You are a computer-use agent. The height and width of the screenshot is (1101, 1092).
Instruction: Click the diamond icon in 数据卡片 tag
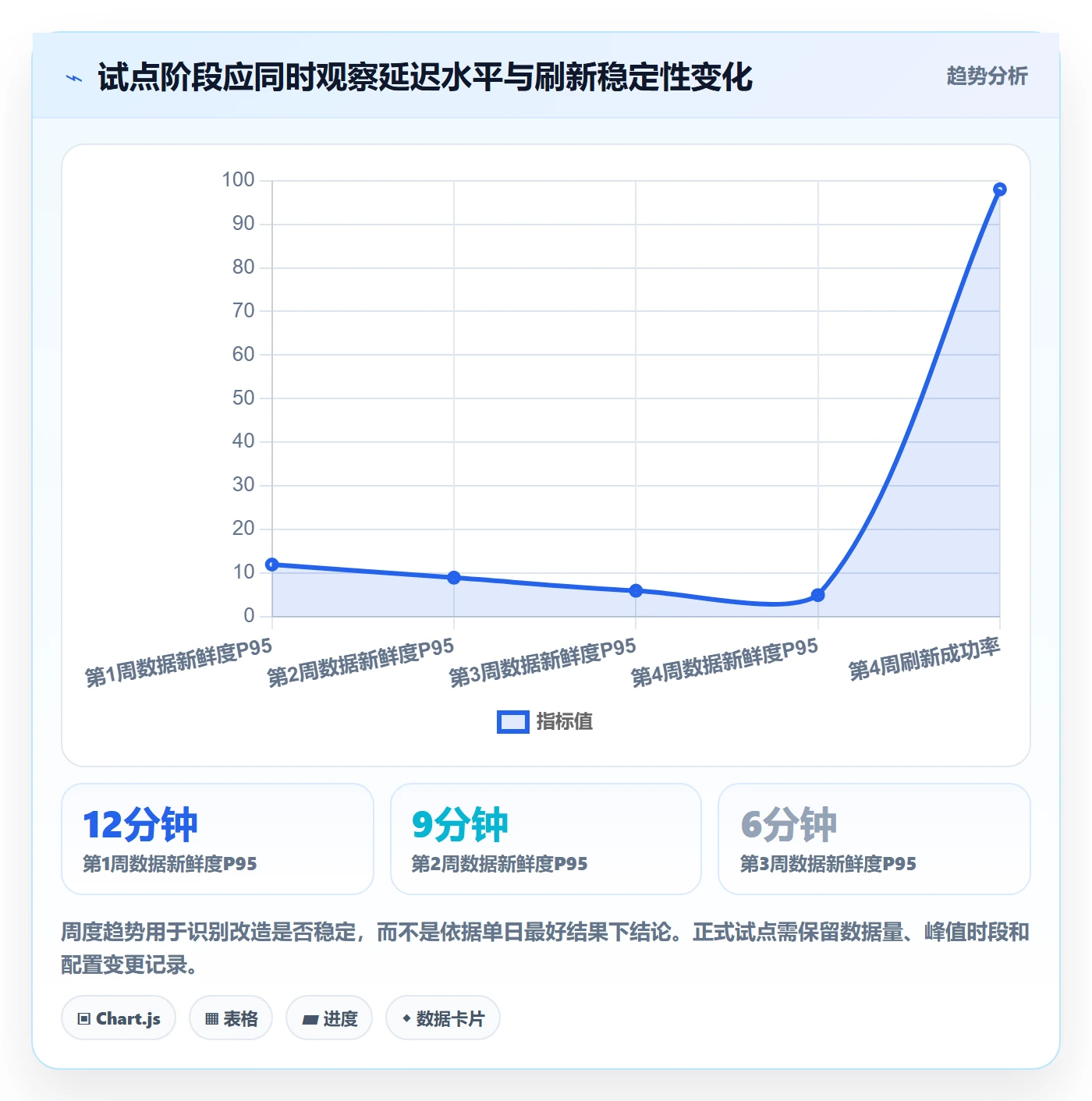406,1018
